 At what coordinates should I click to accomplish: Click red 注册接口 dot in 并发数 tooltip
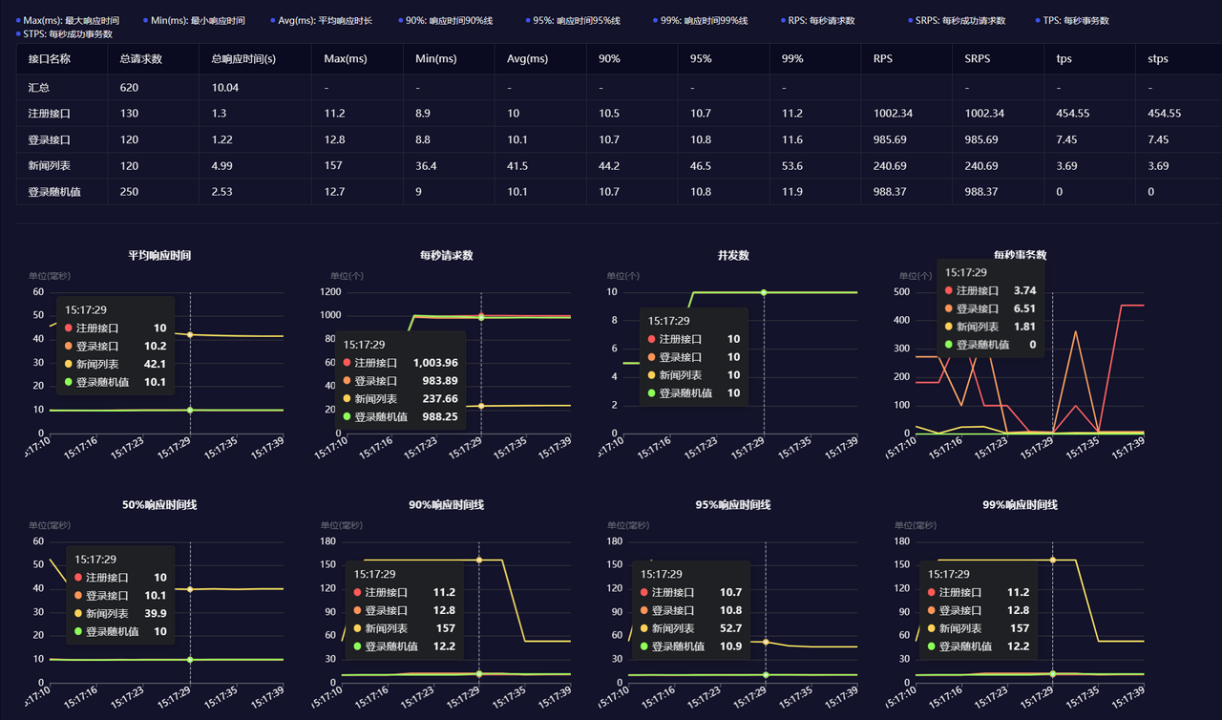pos(653,339)
